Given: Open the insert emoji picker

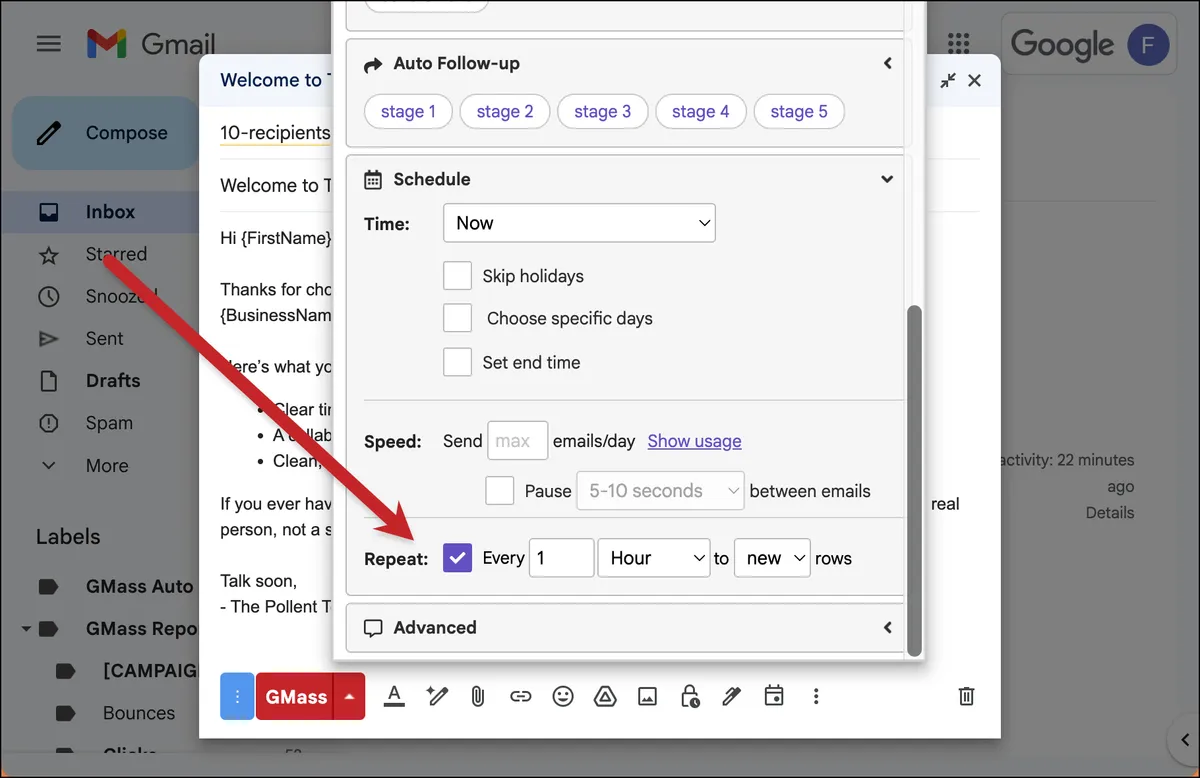Looking at the screenshot, I should pyautogui.click(x=563, y=696).
